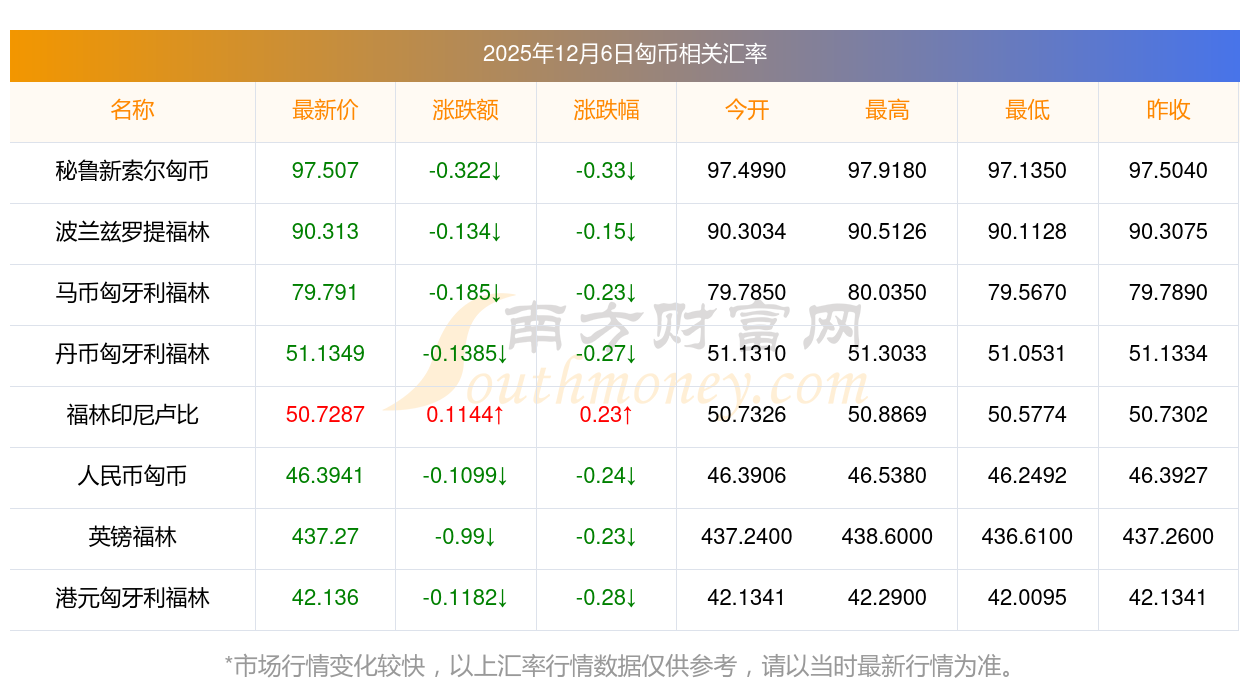Click high value '51.3033'
The width and height of the screenshot is (1250, 697).
coord(887,354)
